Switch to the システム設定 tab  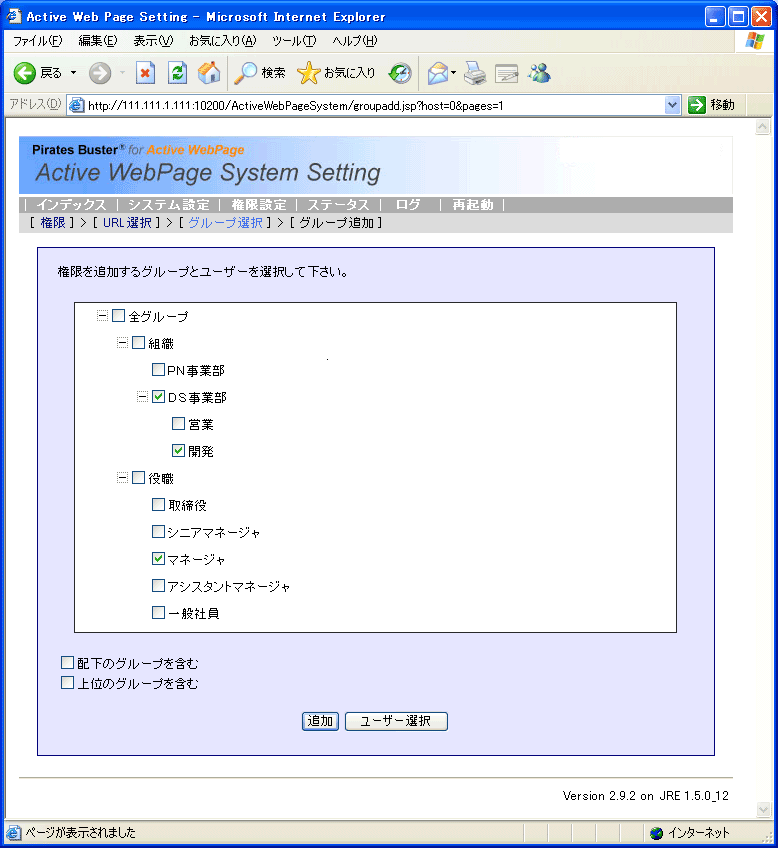pos(168,205)
